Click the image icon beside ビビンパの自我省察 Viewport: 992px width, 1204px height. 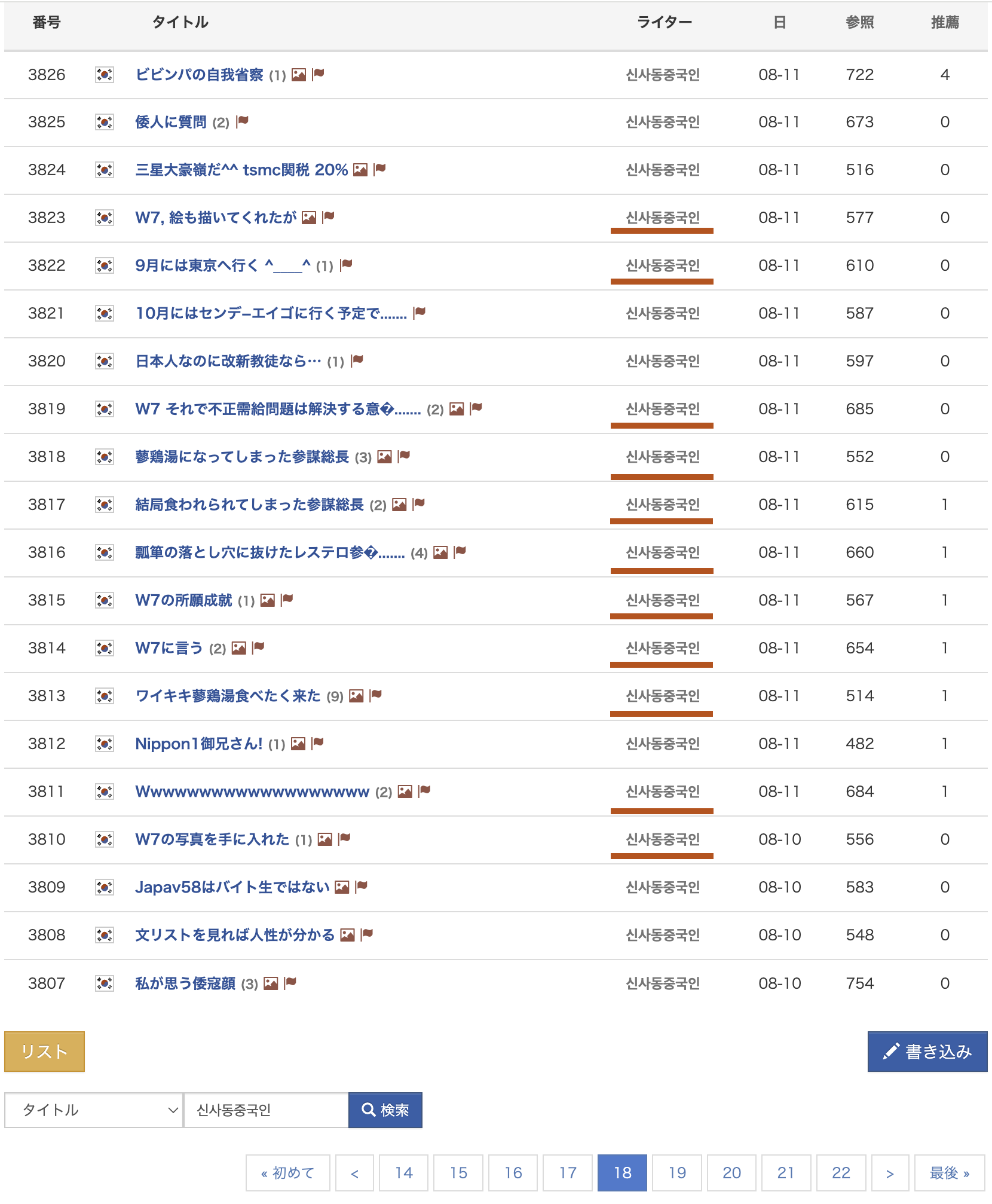pyautogui.click(x=299, y=75)
